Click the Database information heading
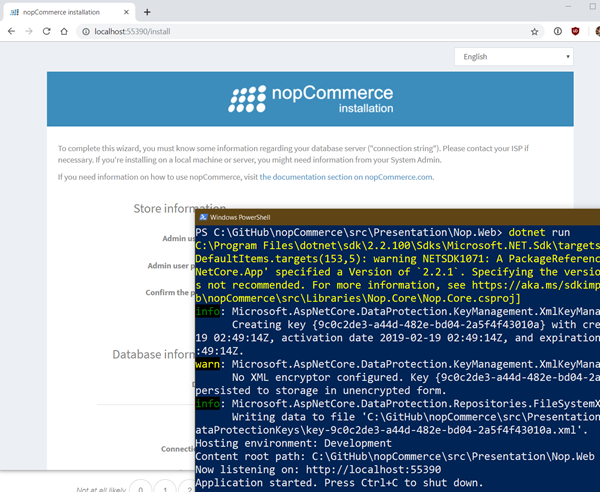Screen dimensions: 600x492 pyautogui.click(x=153, y=354)
